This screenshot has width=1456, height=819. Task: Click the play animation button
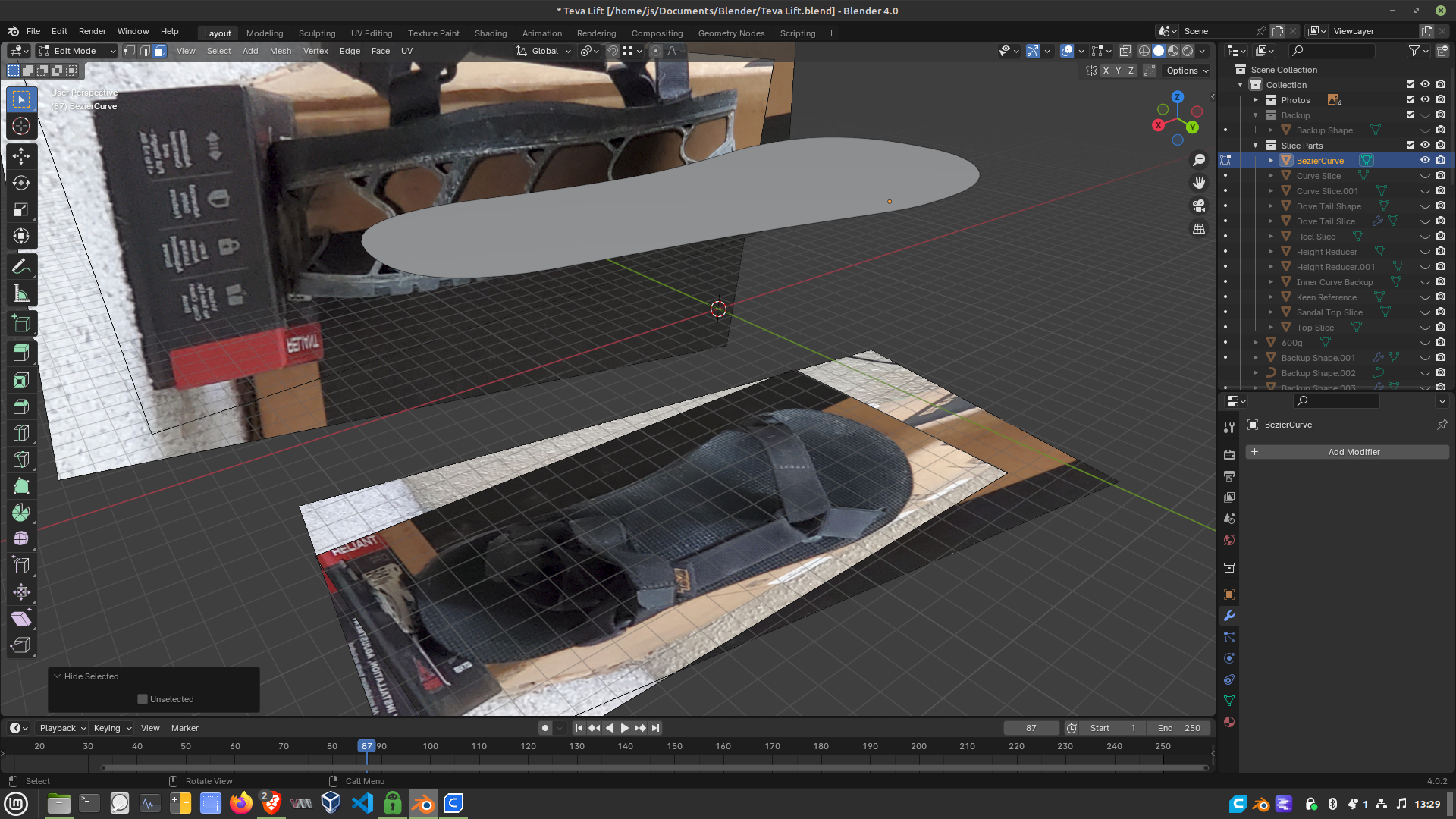[x=625, y=728]
